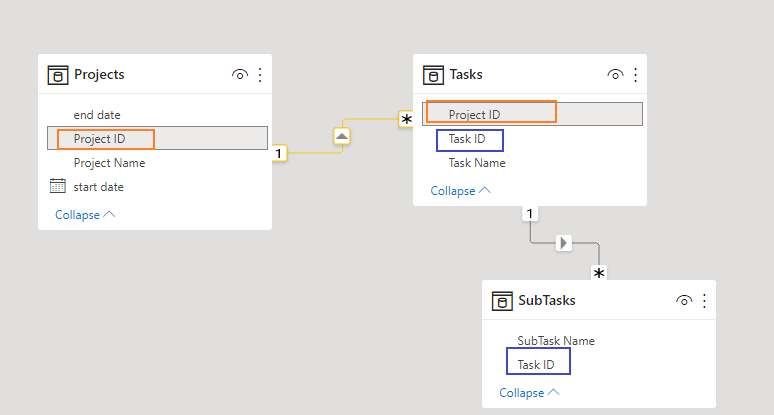Click the SubTasks table title
This screenshot has height=415, width=774.
click(x=547, y=301)
